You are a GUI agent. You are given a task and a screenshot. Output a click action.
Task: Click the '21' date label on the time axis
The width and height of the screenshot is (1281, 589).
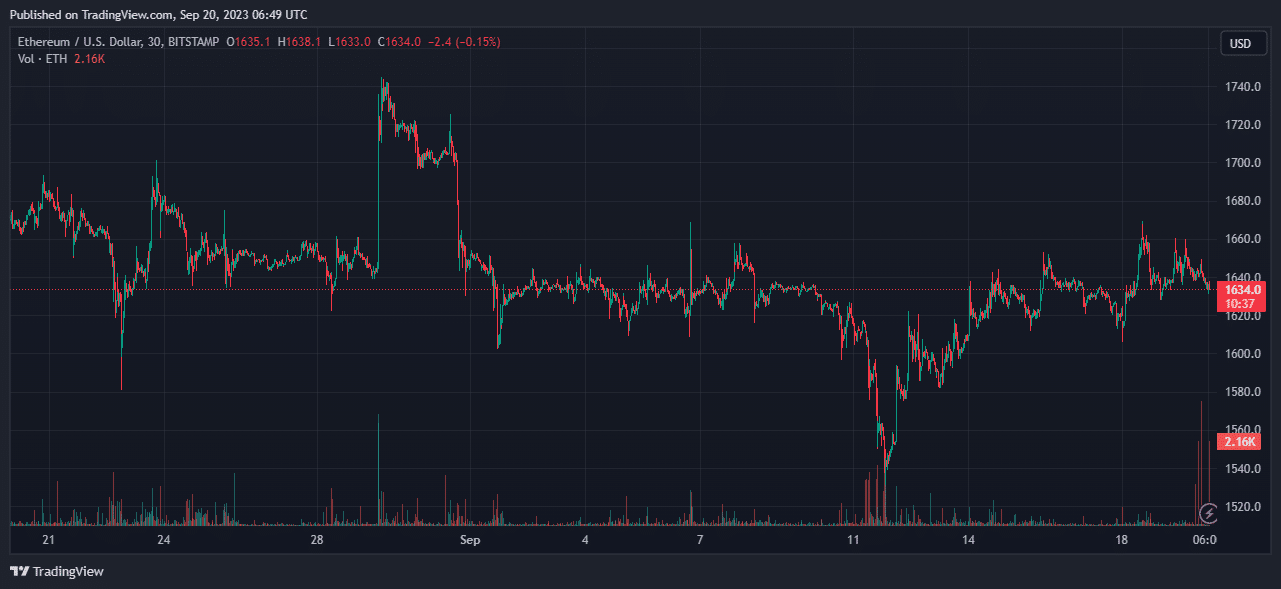(x=49, y=540)
